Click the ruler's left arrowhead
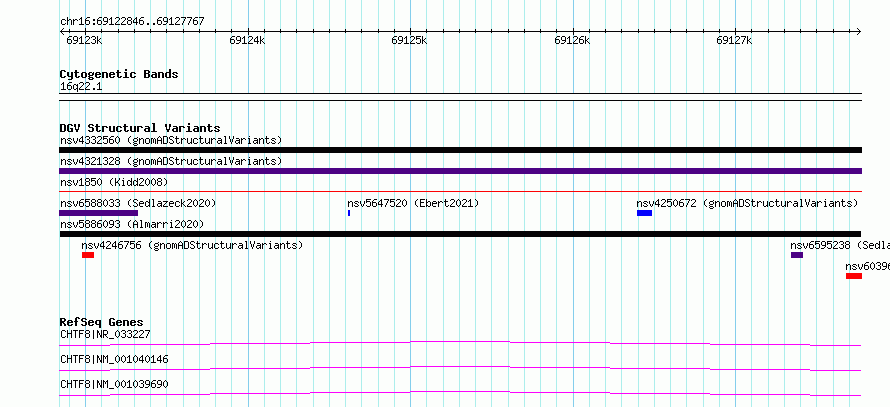Viewport: 890px width, 407px height. tap(62, 31)
